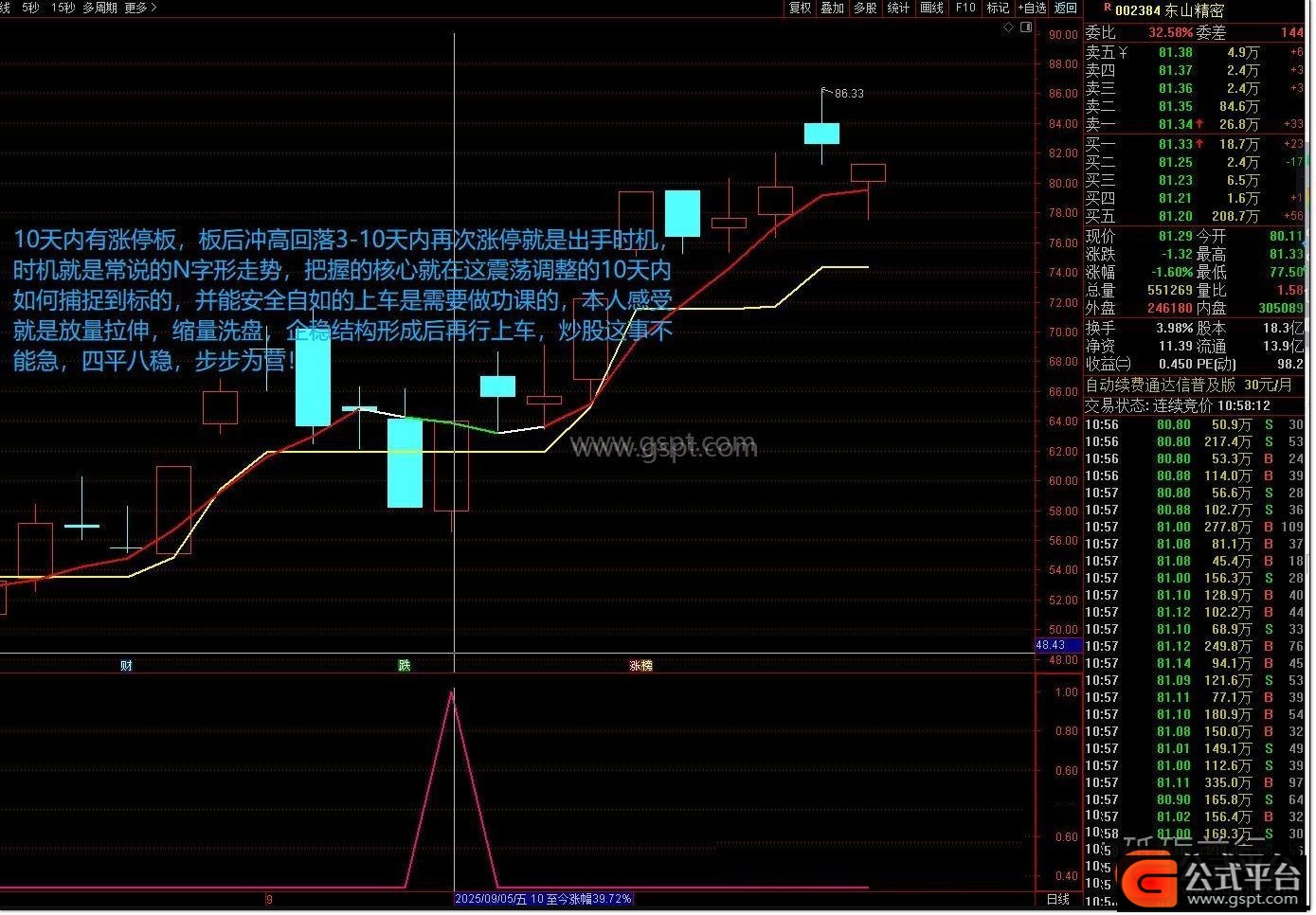Image resolution: width=1316 pixels, height=915 pixels.
Task: Click the red R badge beside stock code
Action: coord(1093,9)
